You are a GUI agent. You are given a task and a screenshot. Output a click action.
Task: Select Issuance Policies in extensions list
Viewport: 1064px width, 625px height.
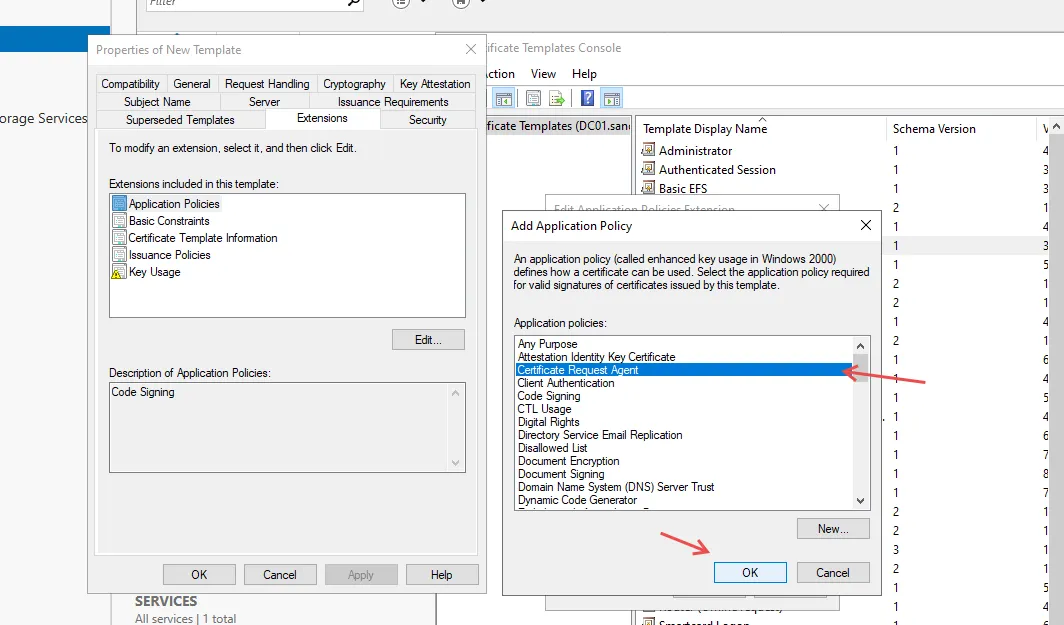(x=169, y=255)
